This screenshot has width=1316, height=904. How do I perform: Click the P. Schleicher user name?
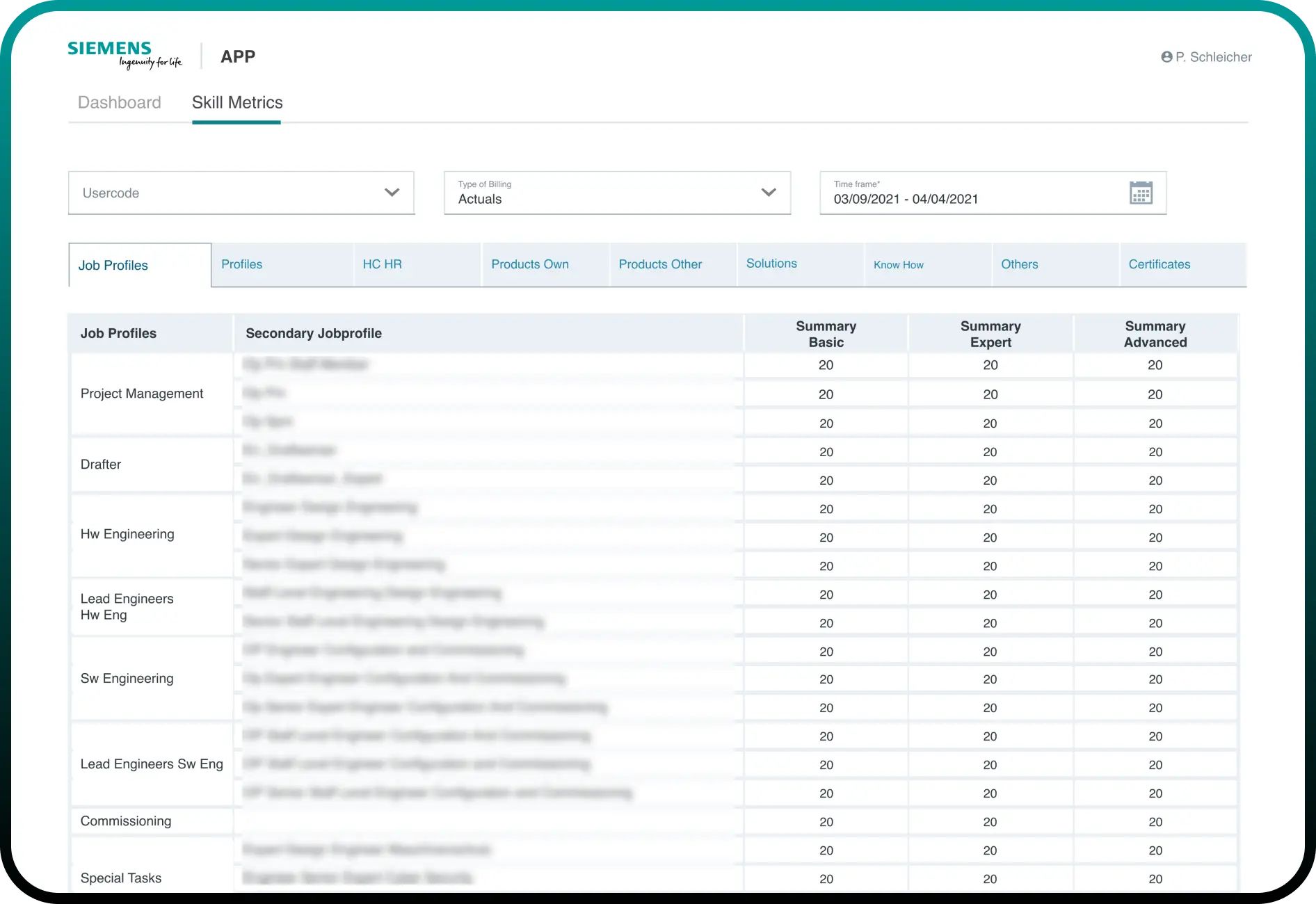(1214, 57)
